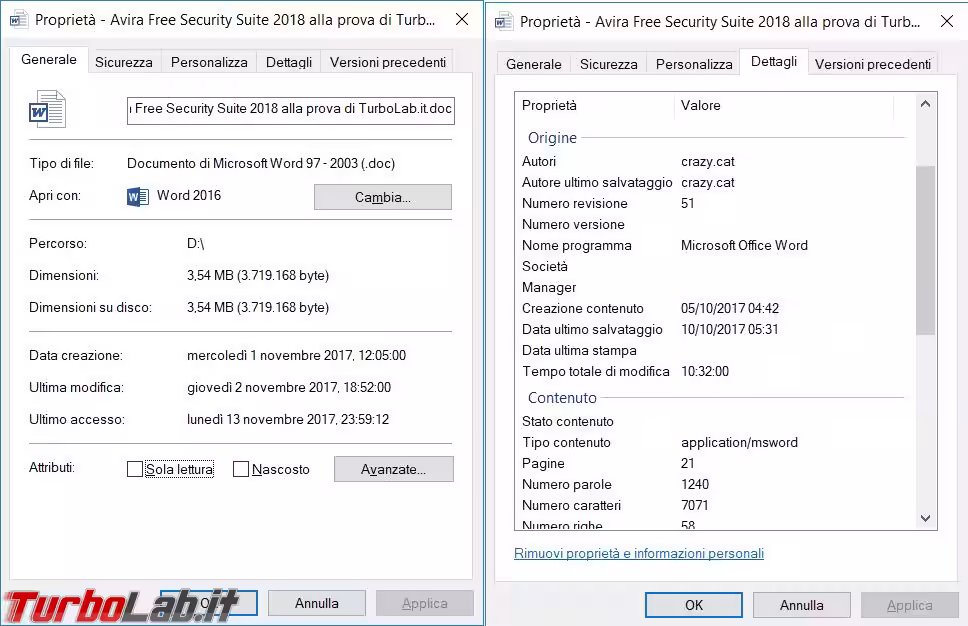Open Generale tab in left window

(49, 60)
